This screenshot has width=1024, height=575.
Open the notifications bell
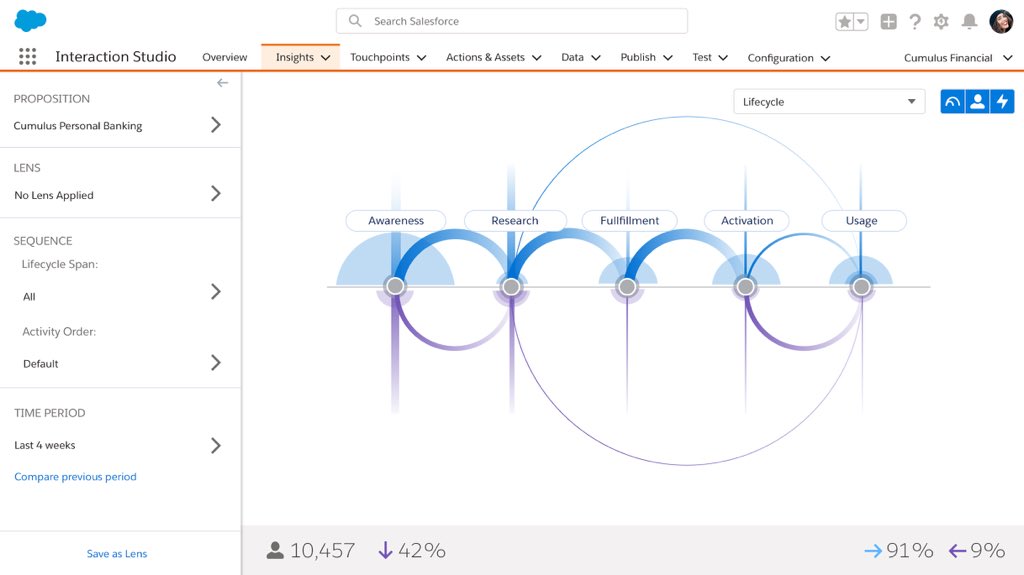969,22
